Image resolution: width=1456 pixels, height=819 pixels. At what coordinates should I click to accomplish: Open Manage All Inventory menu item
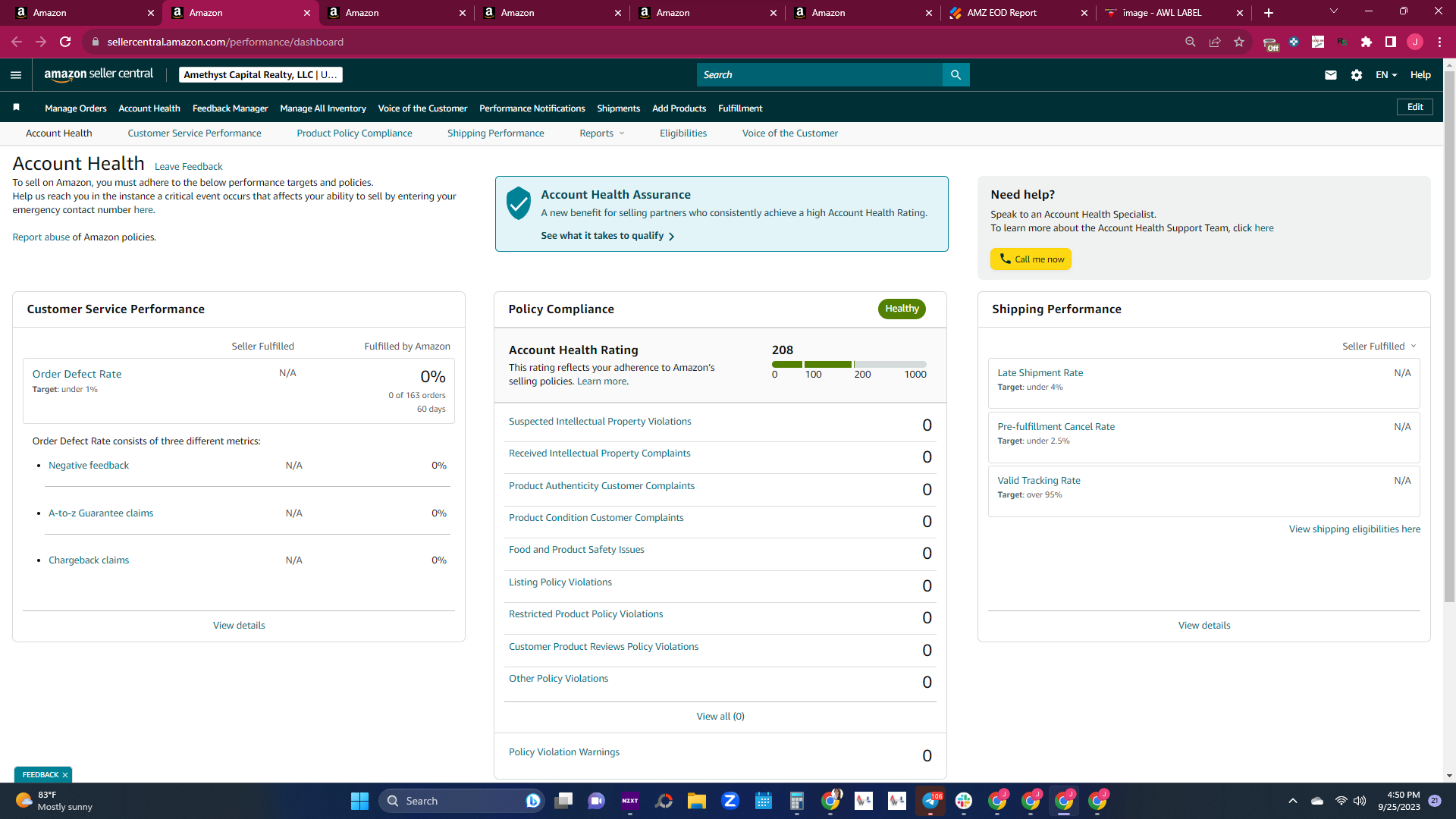coord(323,108)
